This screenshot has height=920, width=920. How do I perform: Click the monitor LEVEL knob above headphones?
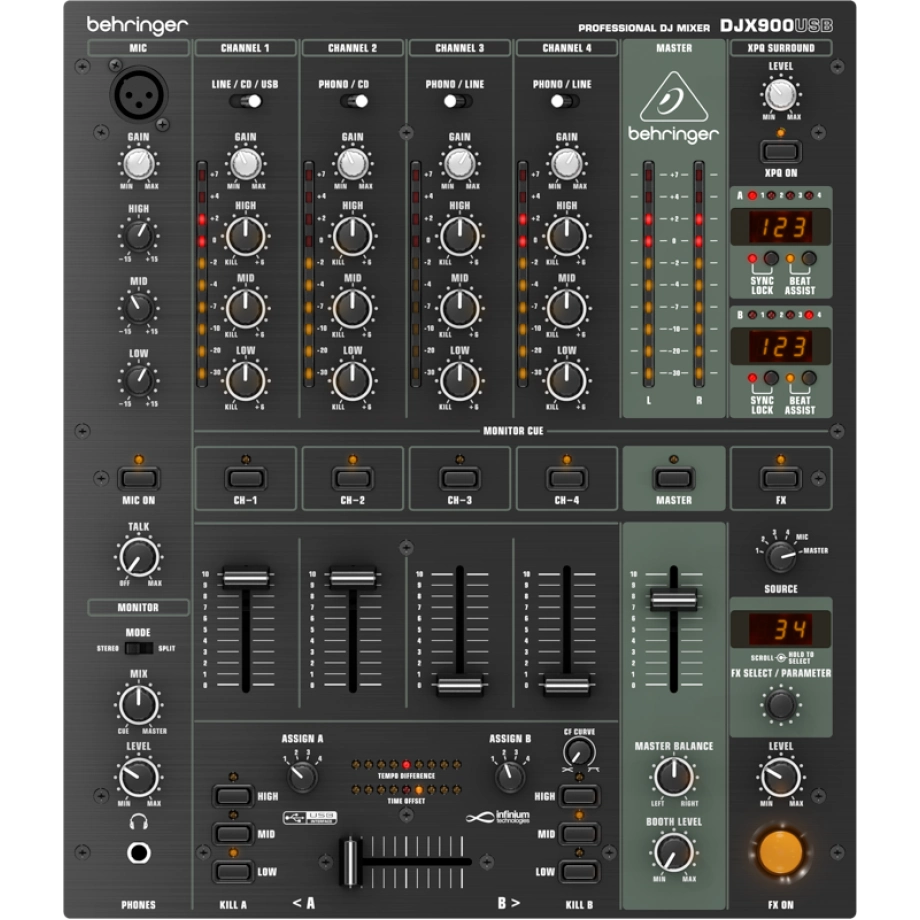click(138, 776)
